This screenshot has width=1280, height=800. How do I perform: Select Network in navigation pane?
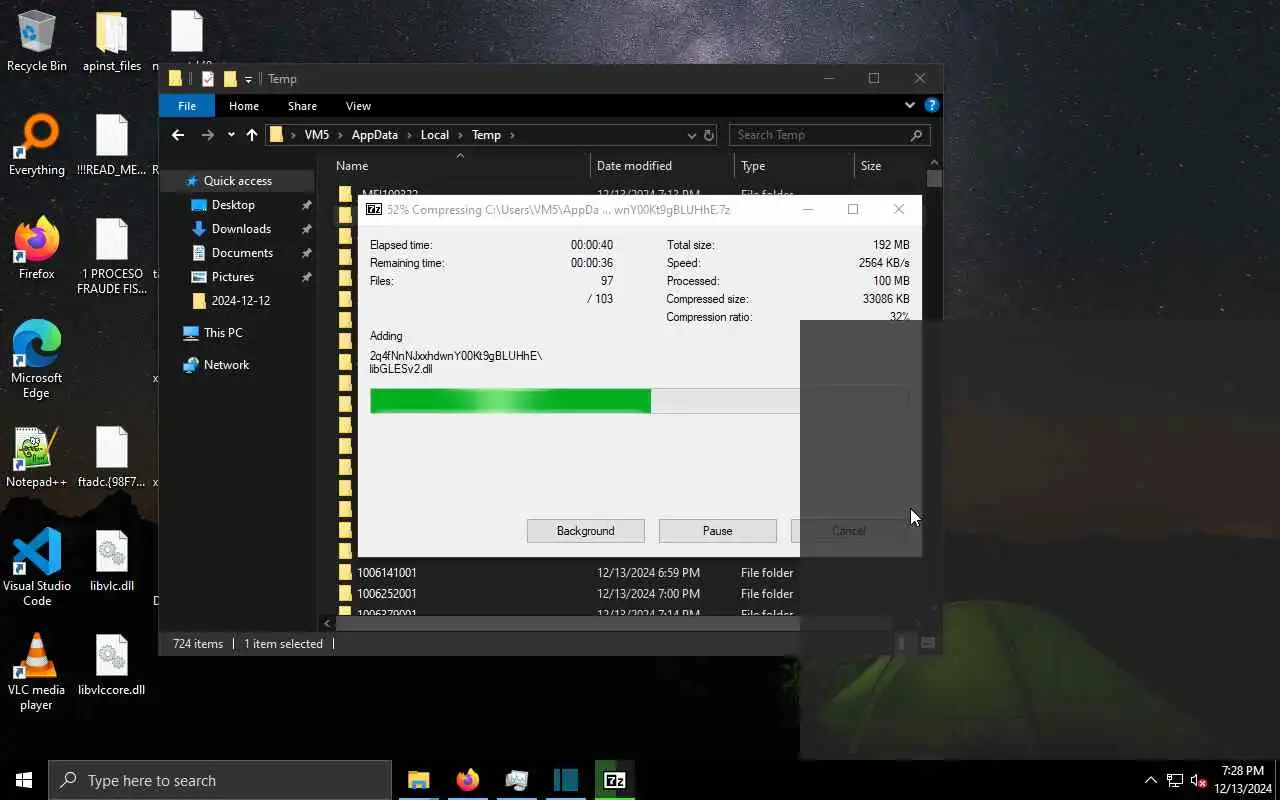point(226,365)
